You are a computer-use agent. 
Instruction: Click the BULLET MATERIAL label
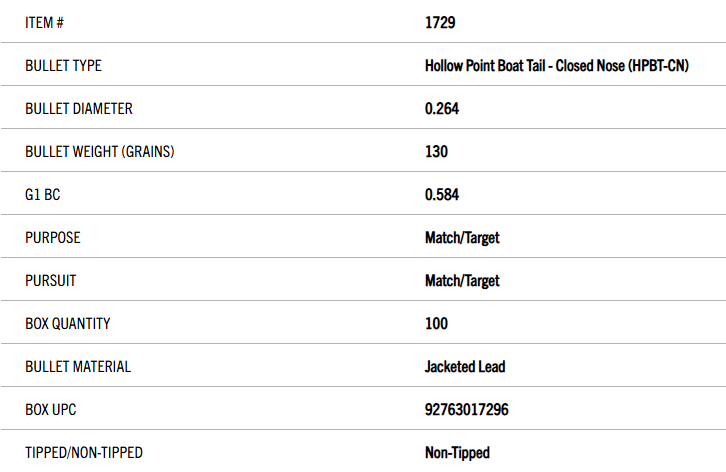(78, 367)
